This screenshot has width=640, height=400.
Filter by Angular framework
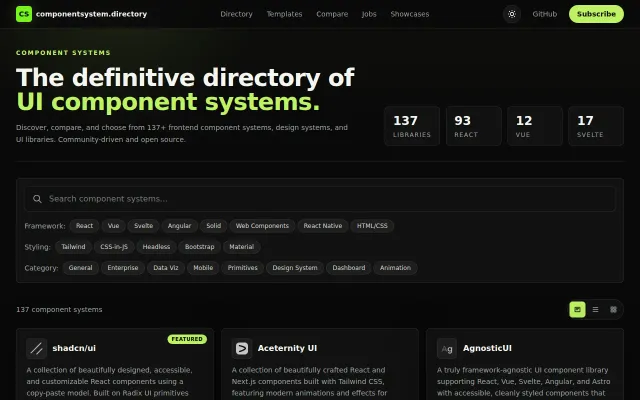179,226
